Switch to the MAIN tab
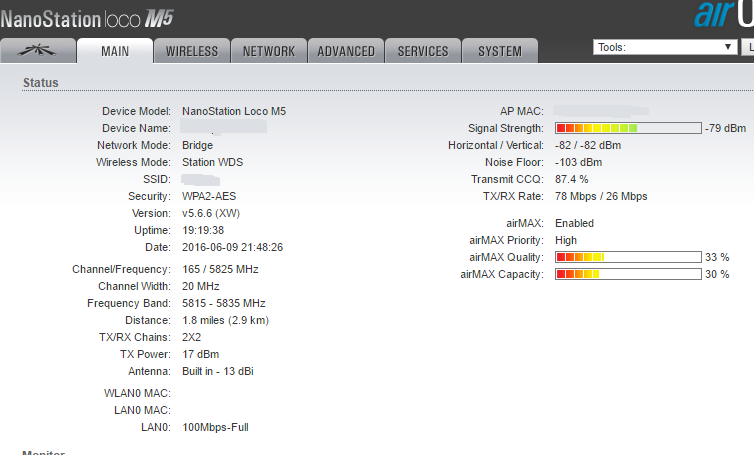This screenshot has width=754, height=455. click(115, 51)
